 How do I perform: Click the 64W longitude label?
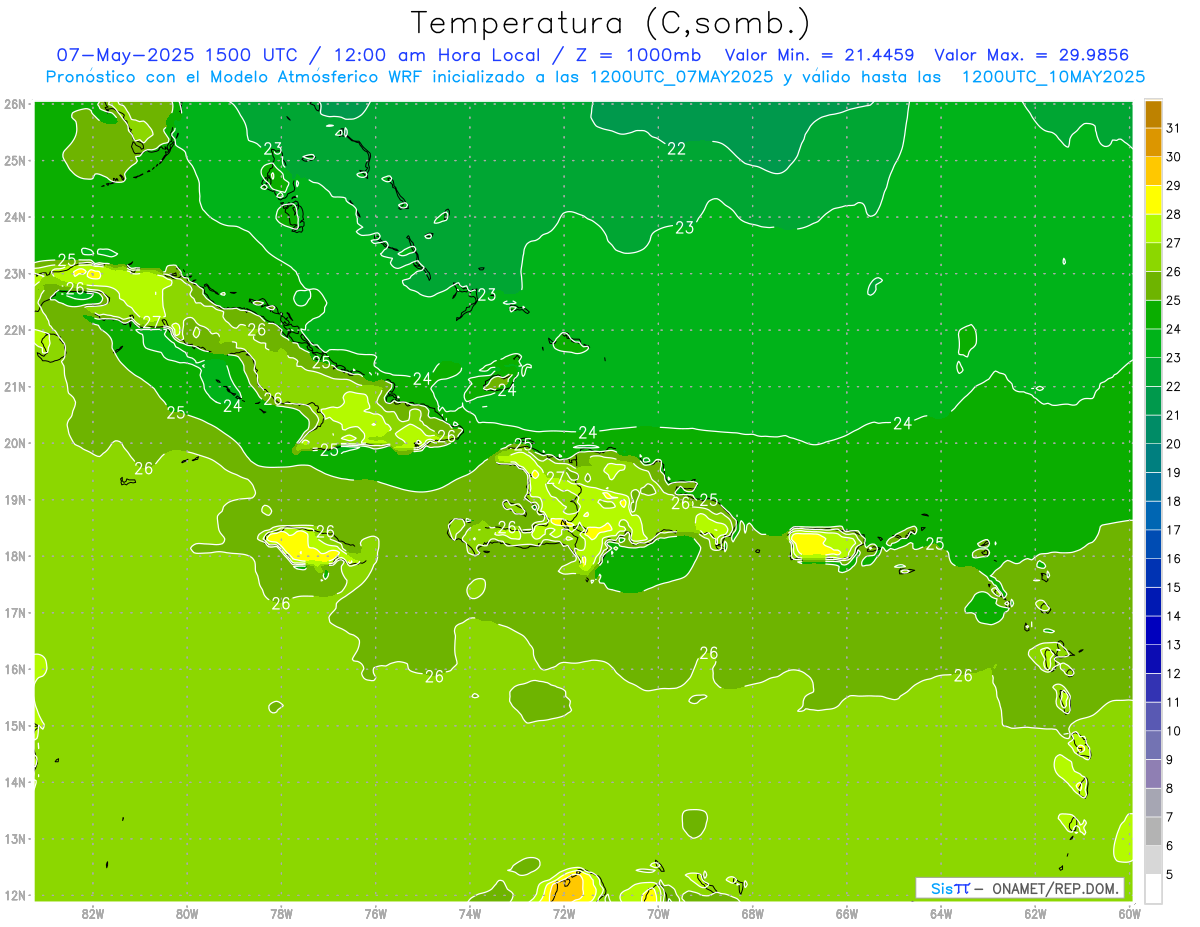click(x=941, y=913)
